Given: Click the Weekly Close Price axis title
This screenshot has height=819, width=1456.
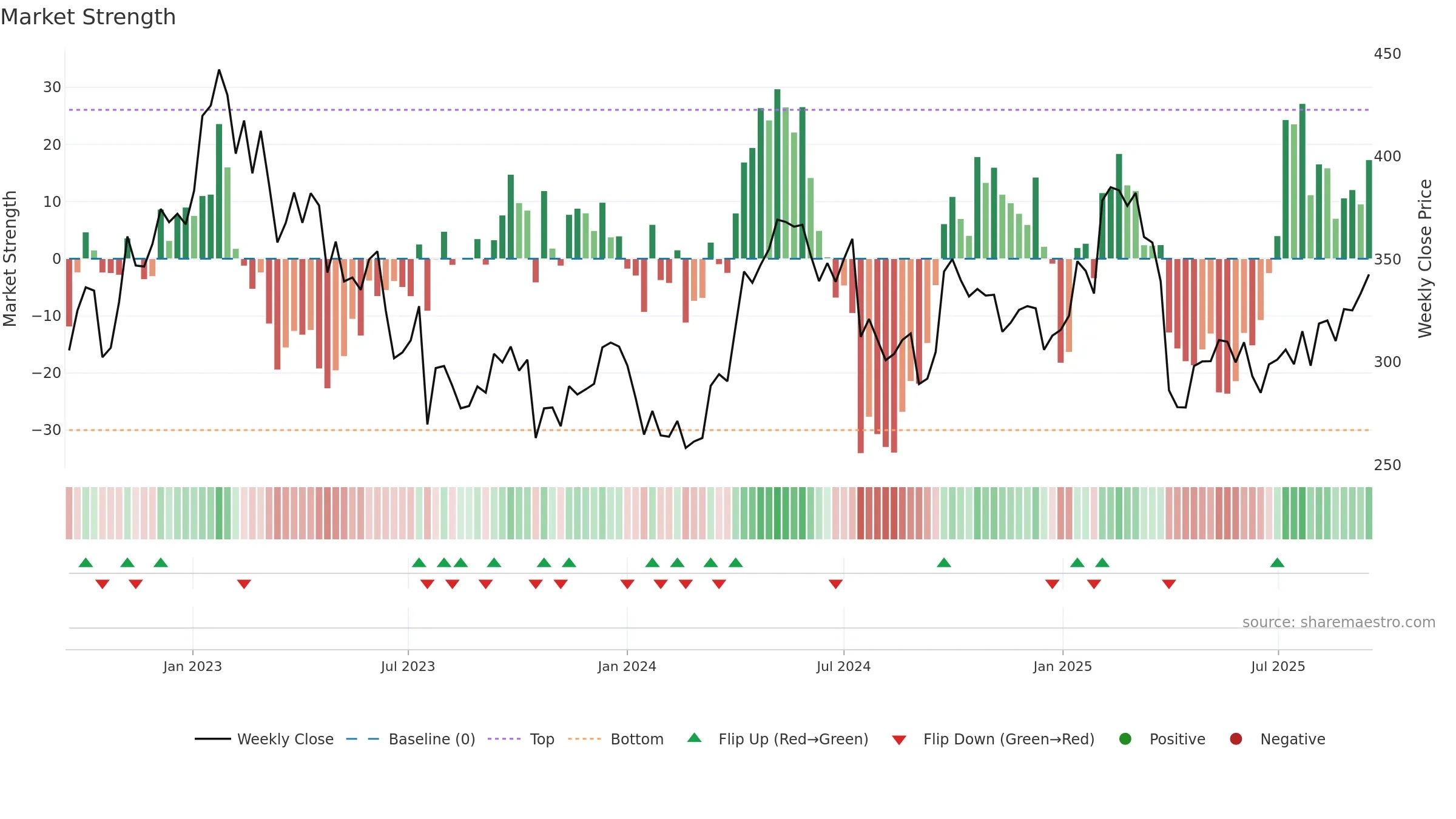Looking at the screenshot, I should (x=1425, y=258).
